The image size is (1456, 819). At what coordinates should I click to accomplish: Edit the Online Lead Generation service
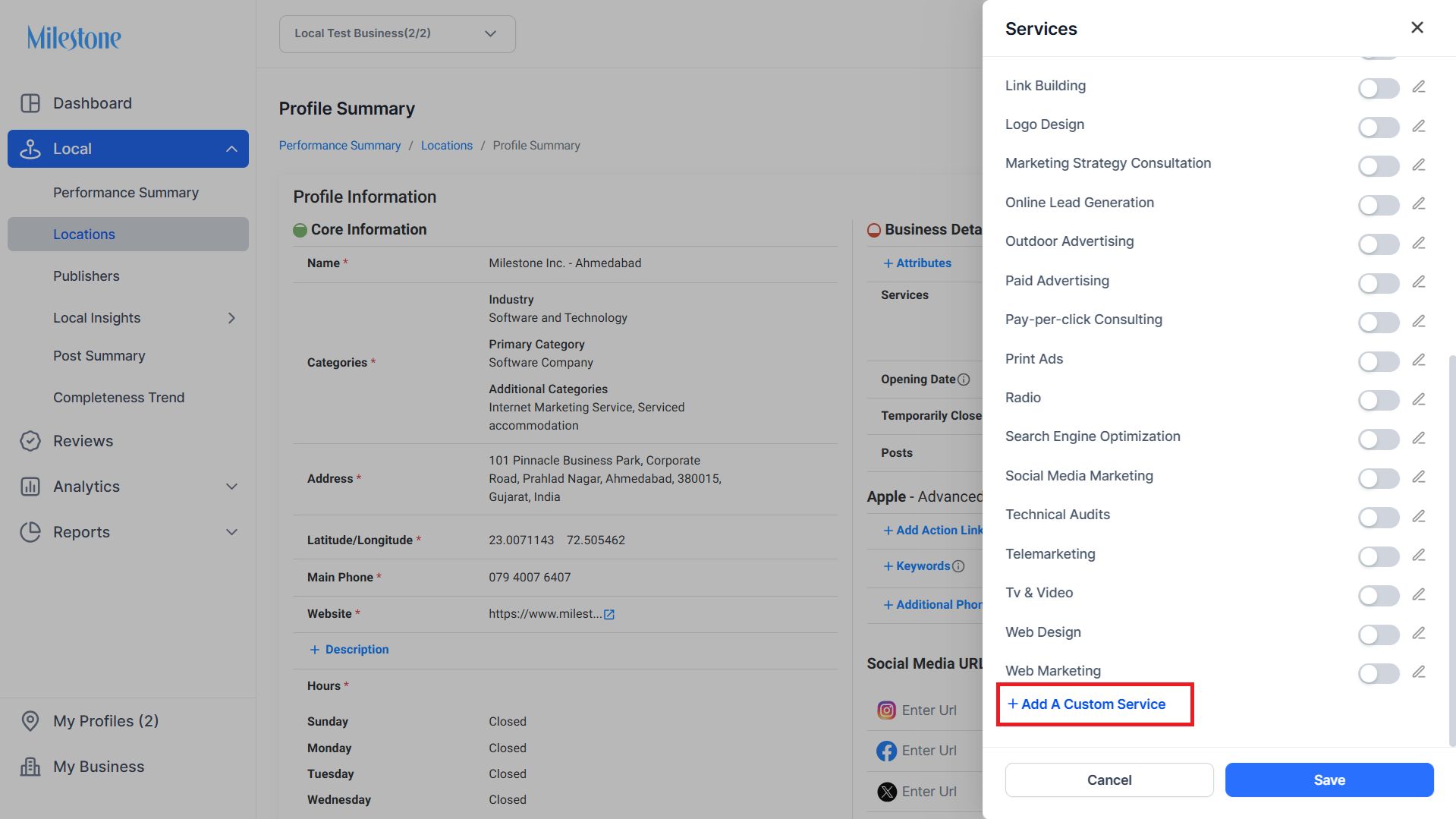(x=1418, y=203)
